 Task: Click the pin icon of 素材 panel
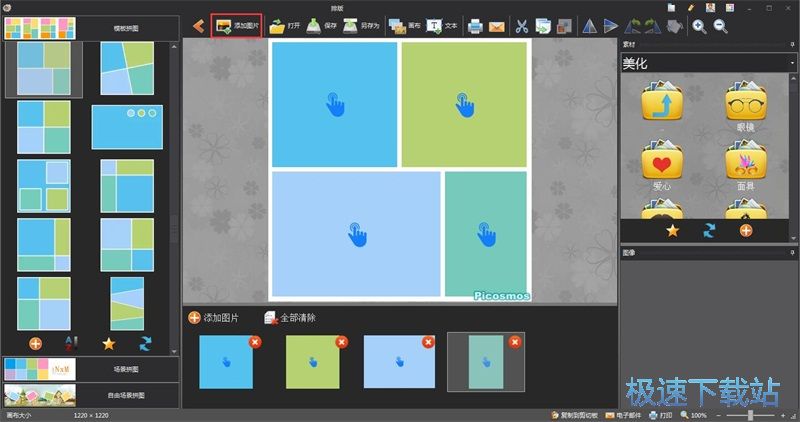click(x=792, y=45)
